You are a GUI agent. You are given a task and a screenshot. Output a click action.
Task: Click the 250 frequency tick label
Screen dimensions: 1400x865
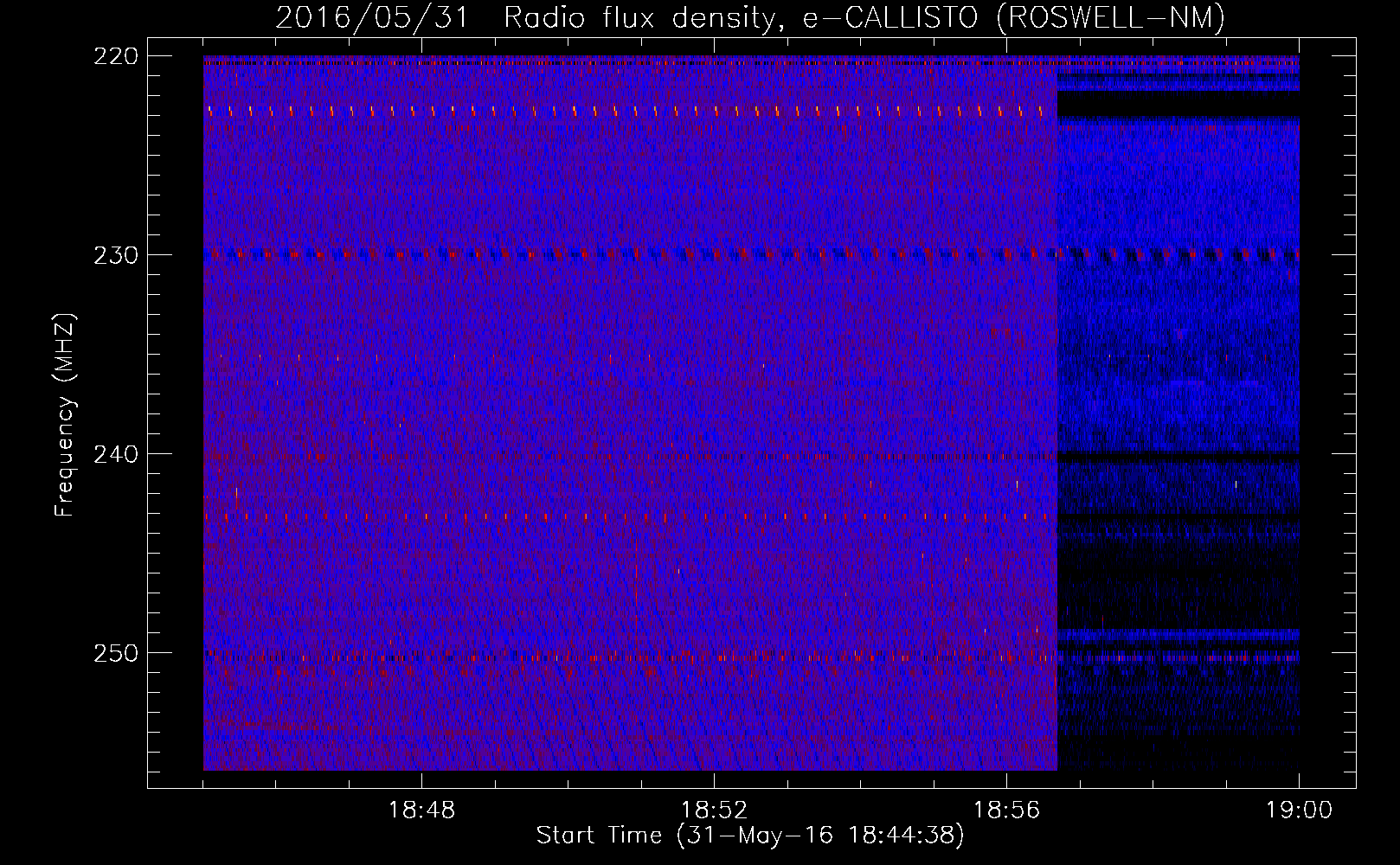[x=115, y=653]
